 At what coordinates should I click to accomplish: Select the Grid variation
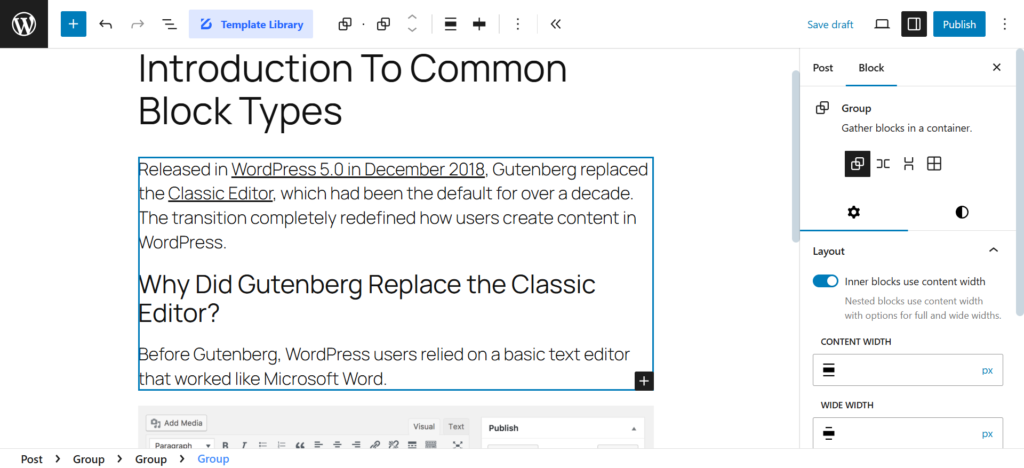[934, 164]
